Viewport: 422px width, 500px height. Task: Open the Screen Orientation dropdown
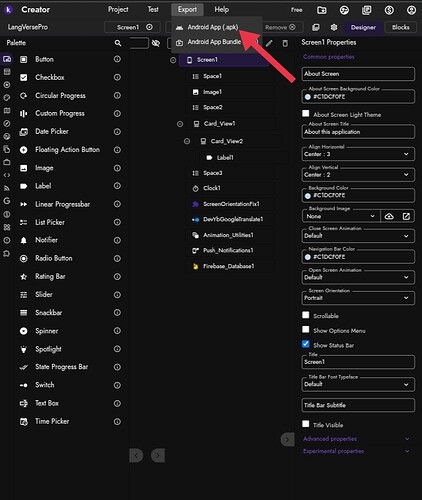click(358, 298)
